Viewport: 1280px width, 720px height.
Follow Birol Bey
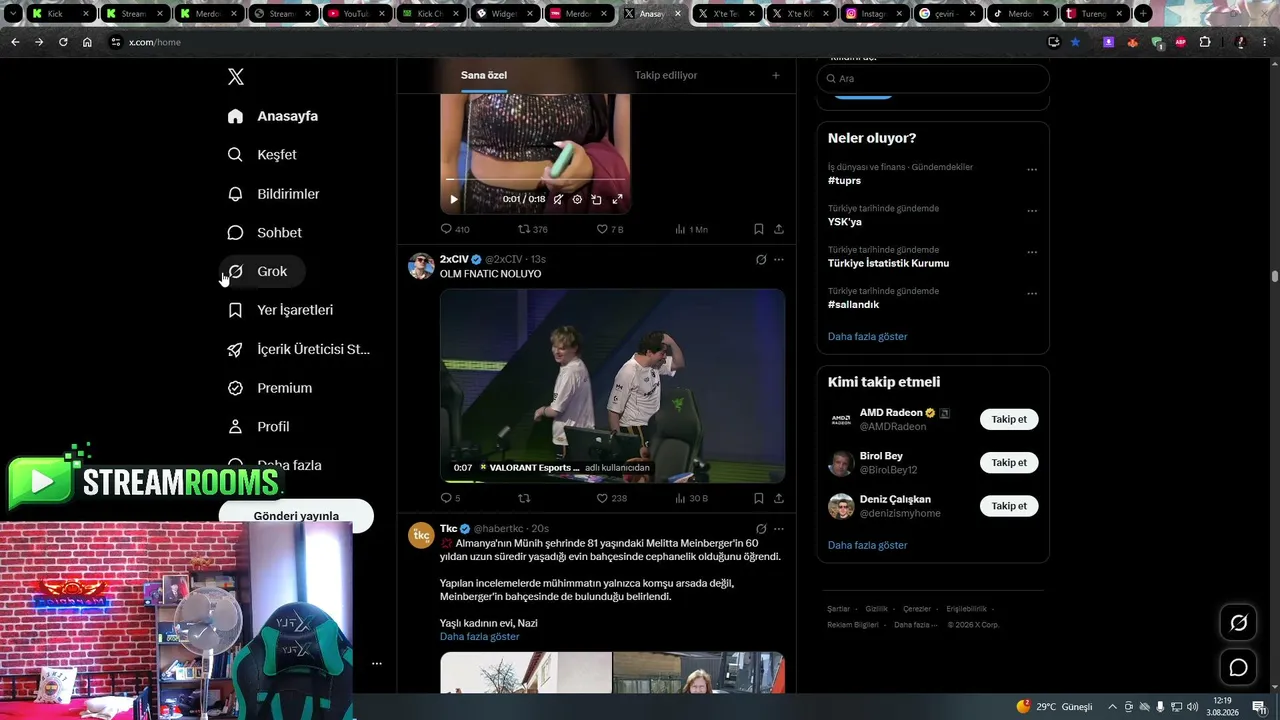(x=1009, y=462)
